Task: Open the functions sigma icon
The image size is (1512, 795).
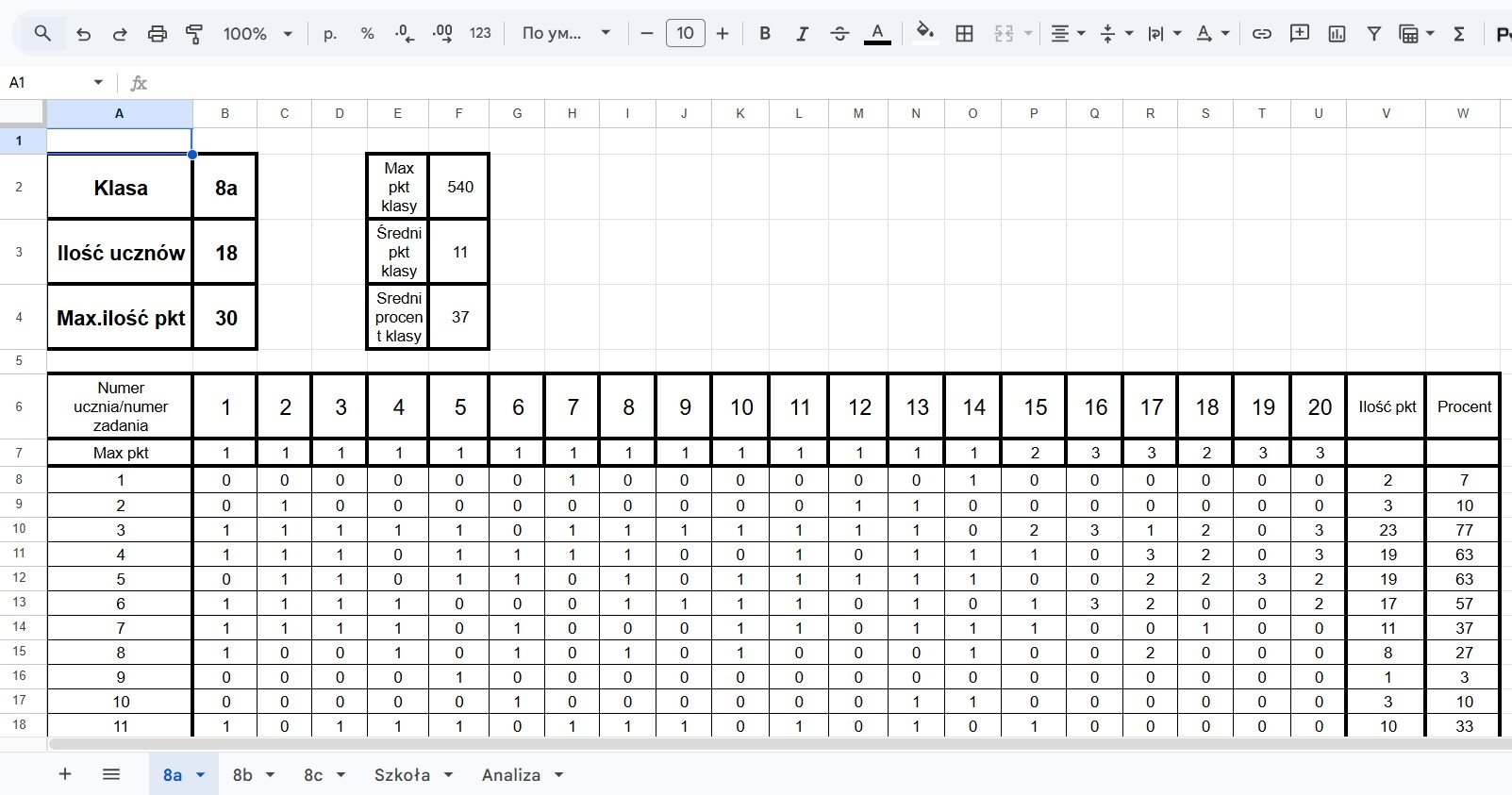Action: pyautogui.click(x=1459, y=34)
